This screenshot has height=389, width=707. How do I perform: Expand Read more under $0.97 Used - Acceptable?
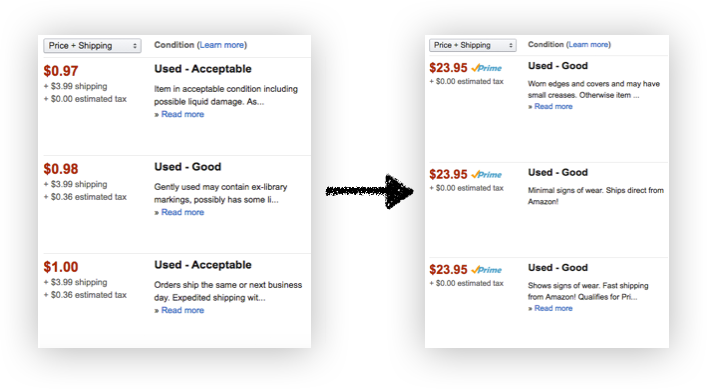[x=183, y=114]
